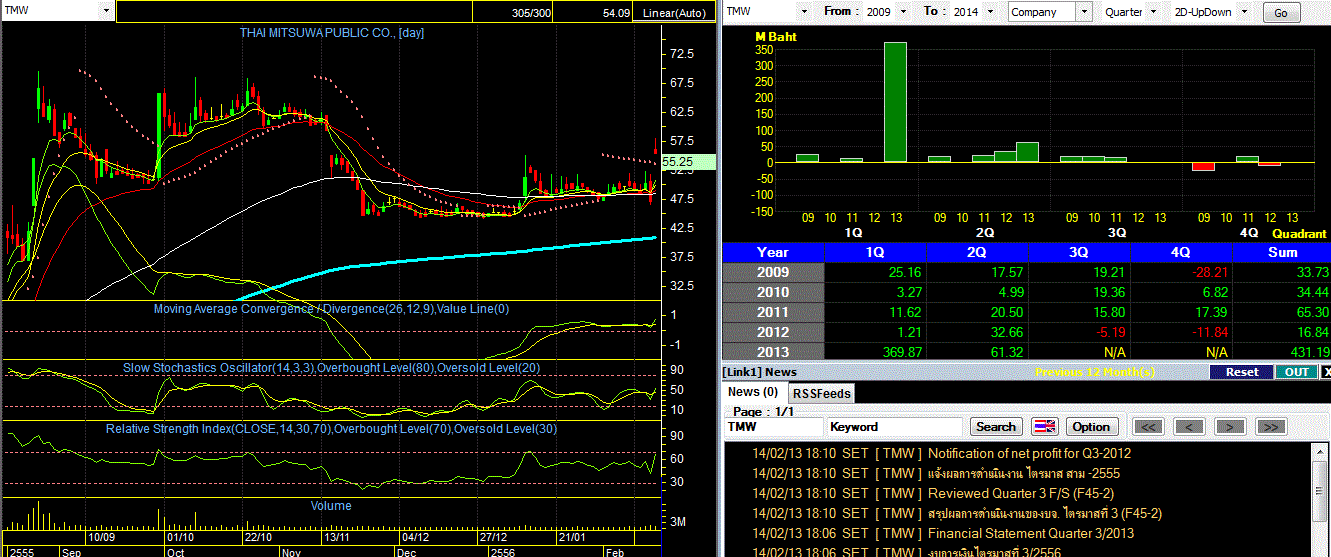1331x557 pixels.
Task: Open the Quarter period dropdown
Action: [1152, 12]
